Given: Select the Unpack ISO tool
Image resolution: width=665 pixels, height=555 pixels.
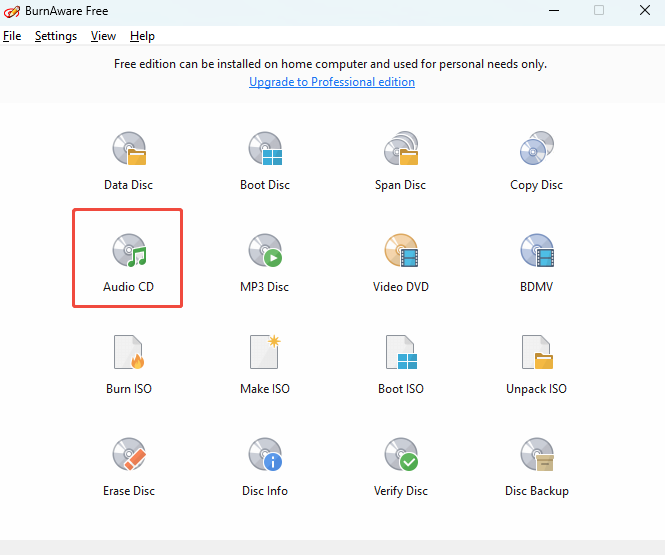Looking at the screenshot, I should pyautogui.click(x=536, y=354).
